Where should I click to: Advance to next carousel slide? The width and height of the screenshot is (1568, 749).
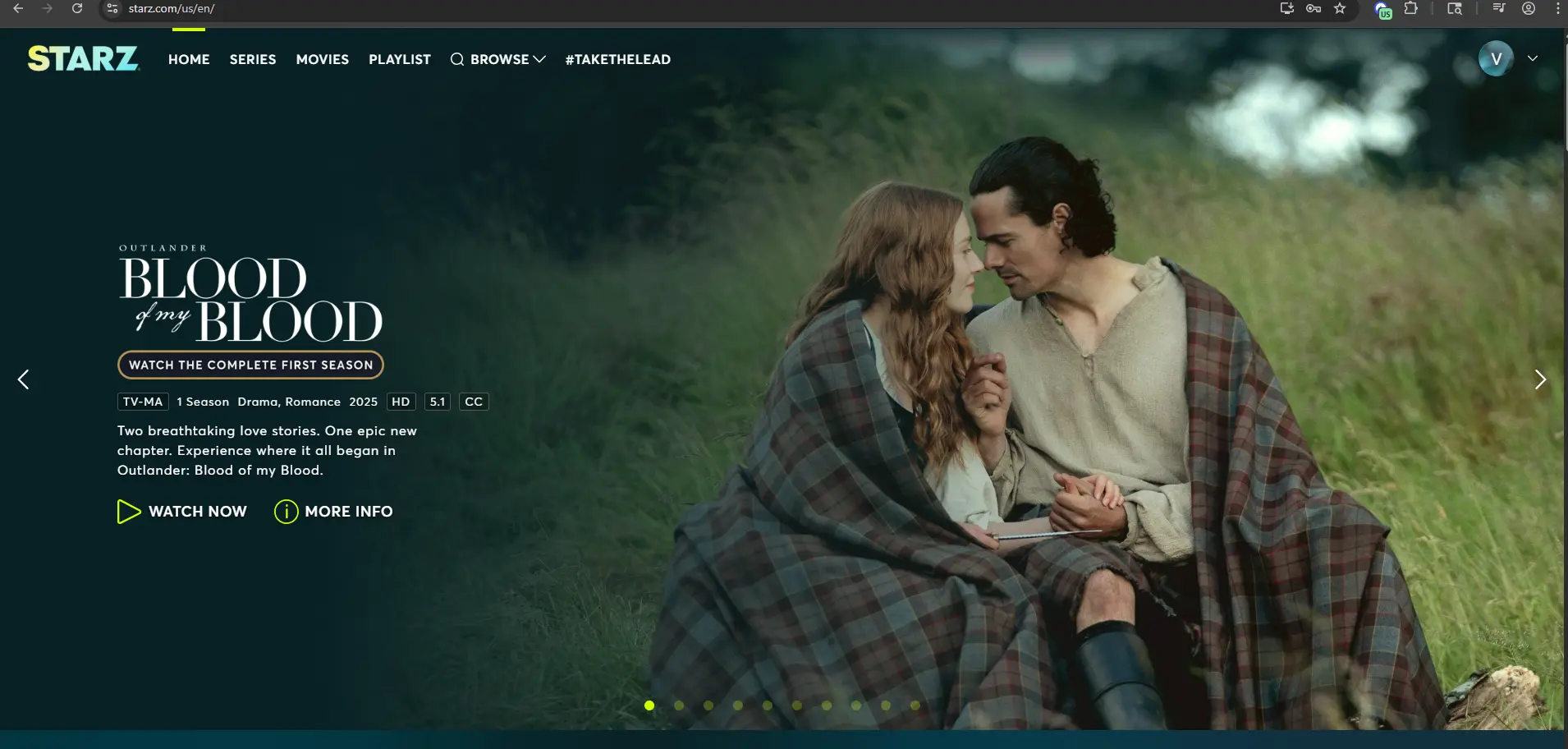click(x=1540, y=379)
